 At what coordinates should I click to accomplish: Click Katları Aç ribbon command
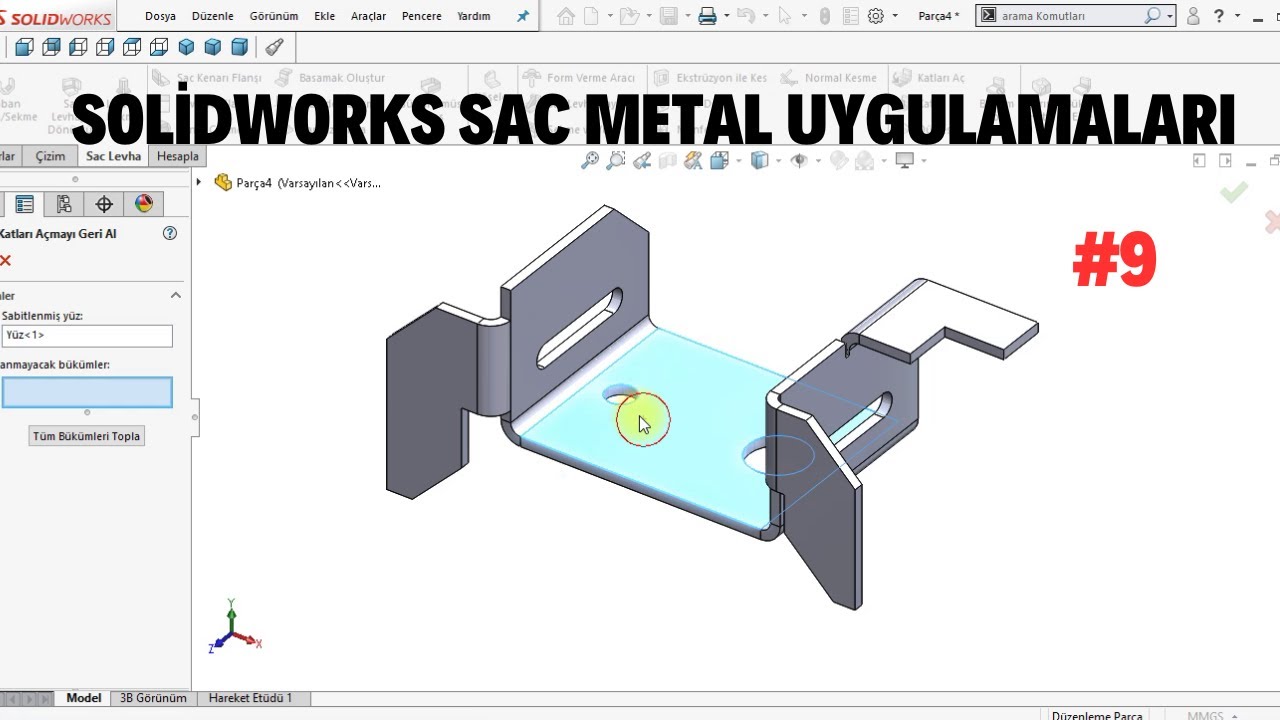pos(929,78)
